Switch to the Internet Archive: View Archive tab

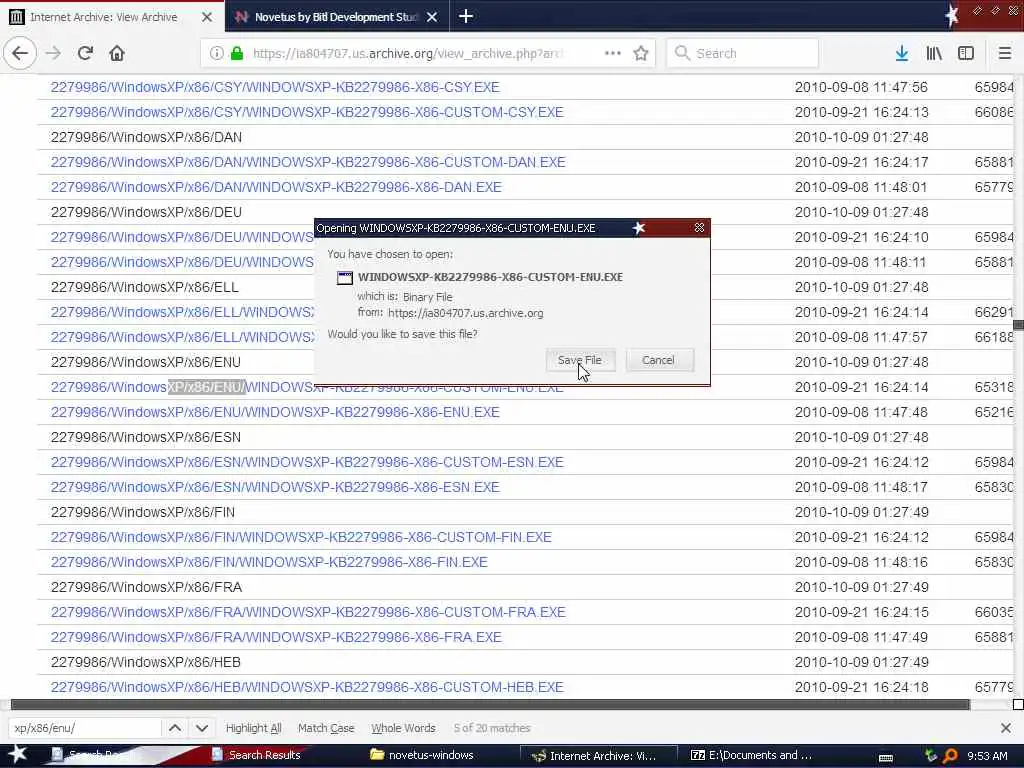112,17
